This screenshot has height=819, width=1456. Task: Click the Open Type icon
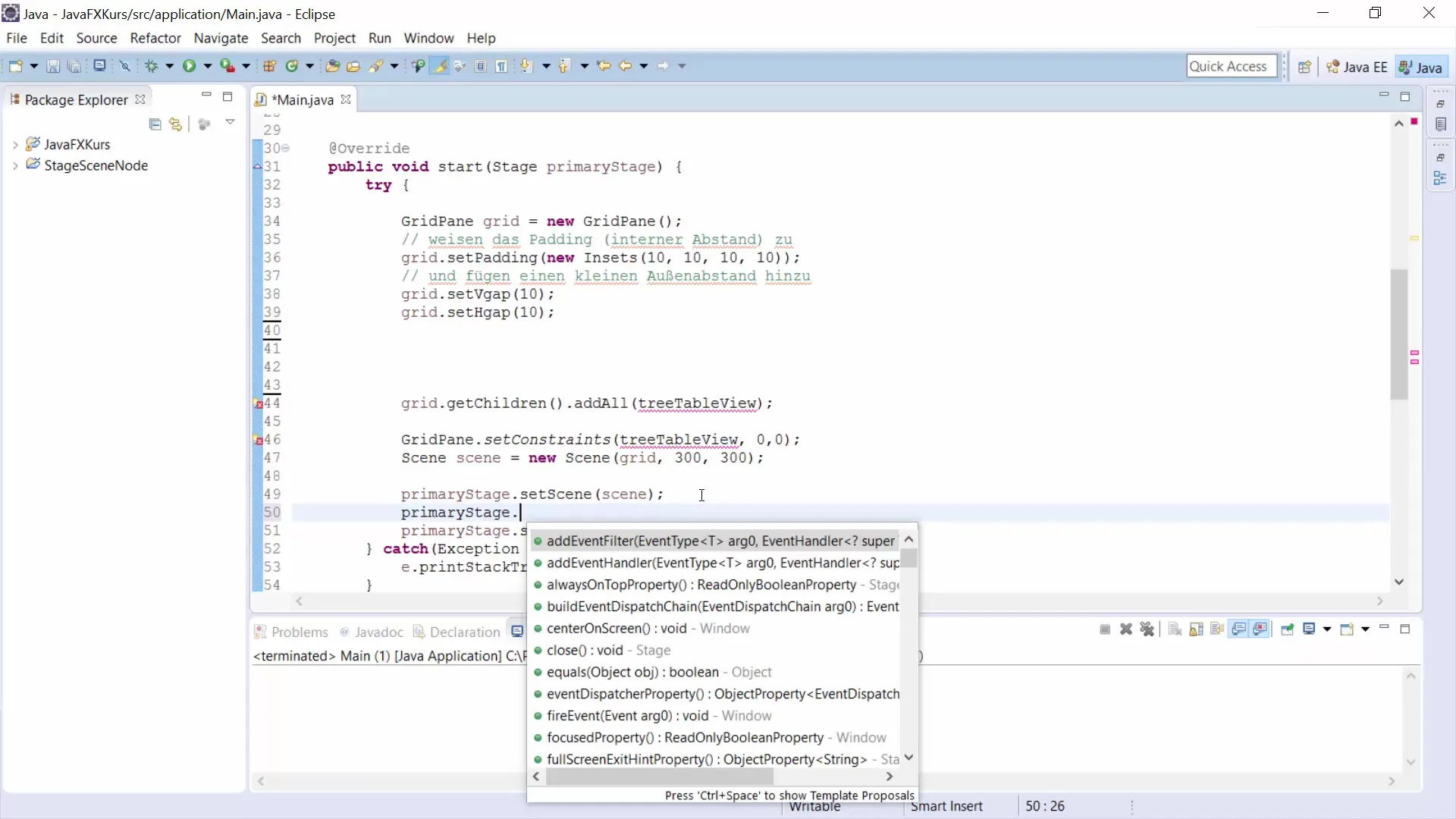(332, 66)
